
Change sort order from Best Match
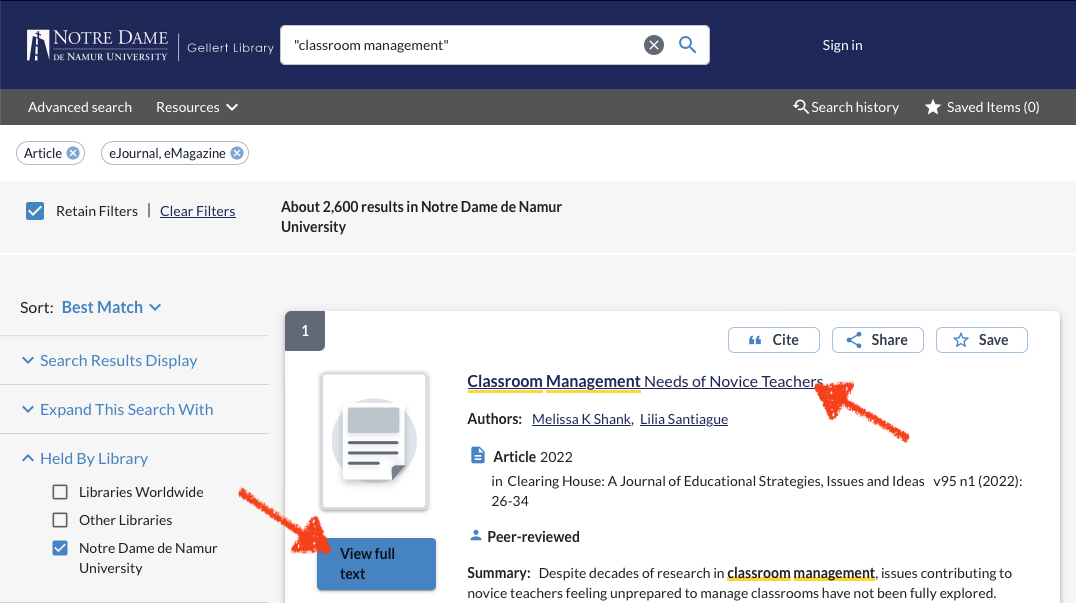[x=111, y=307]
